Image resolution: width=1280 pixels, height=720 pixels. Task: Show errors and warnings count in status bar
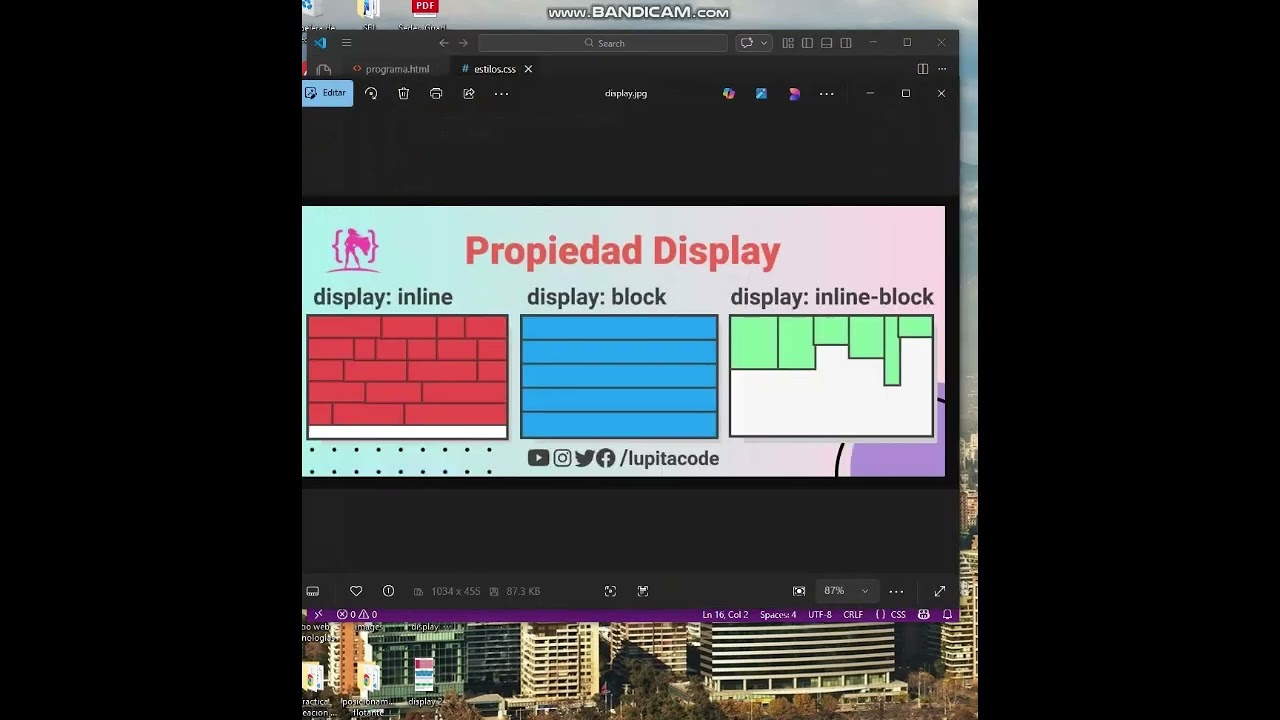357,615
